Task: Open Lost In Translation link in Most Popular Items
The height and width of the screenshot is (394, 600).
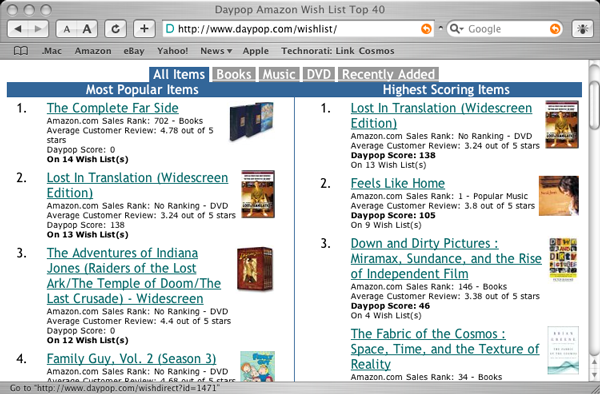Action: pyautogui.click(x=137, y=186)
